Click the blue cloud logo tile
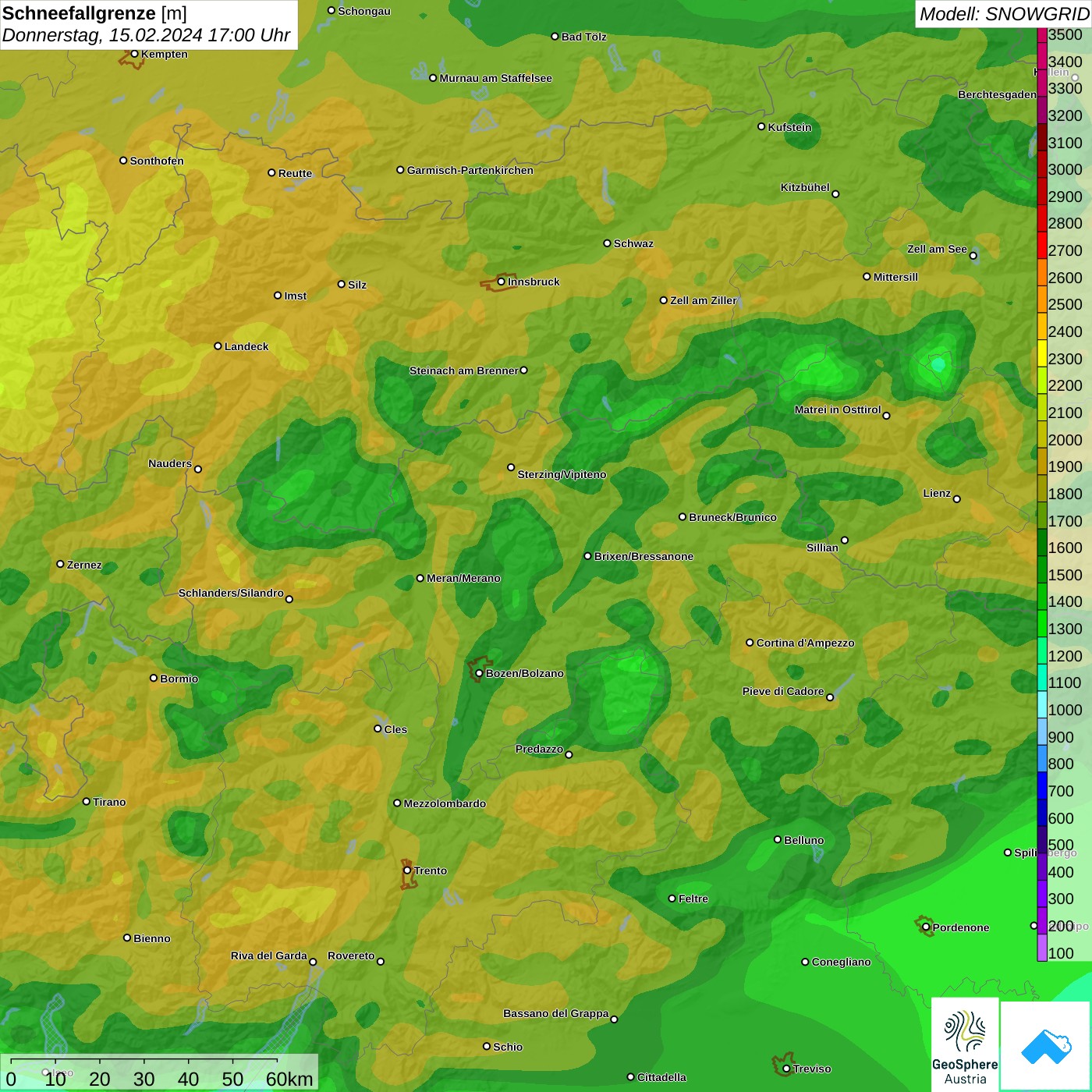This screenshot has width=1092, height=1092. (x=1046, y=1046)
